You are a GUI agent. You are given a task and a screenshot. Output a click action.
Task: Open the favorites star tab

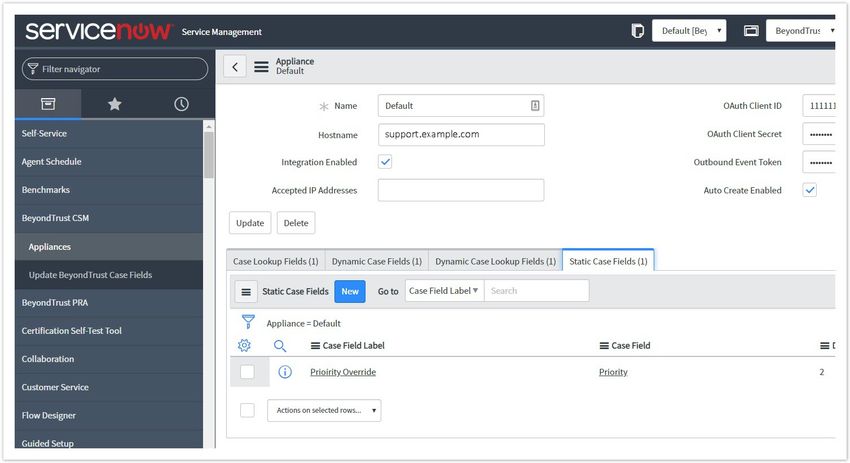114,104
